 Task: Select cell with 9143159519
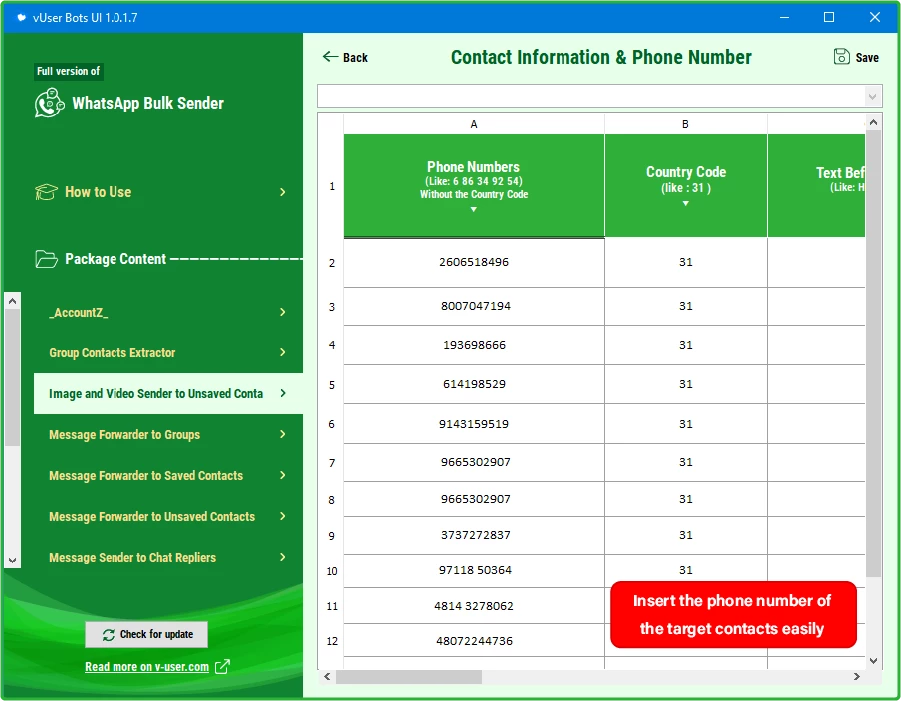474,424
